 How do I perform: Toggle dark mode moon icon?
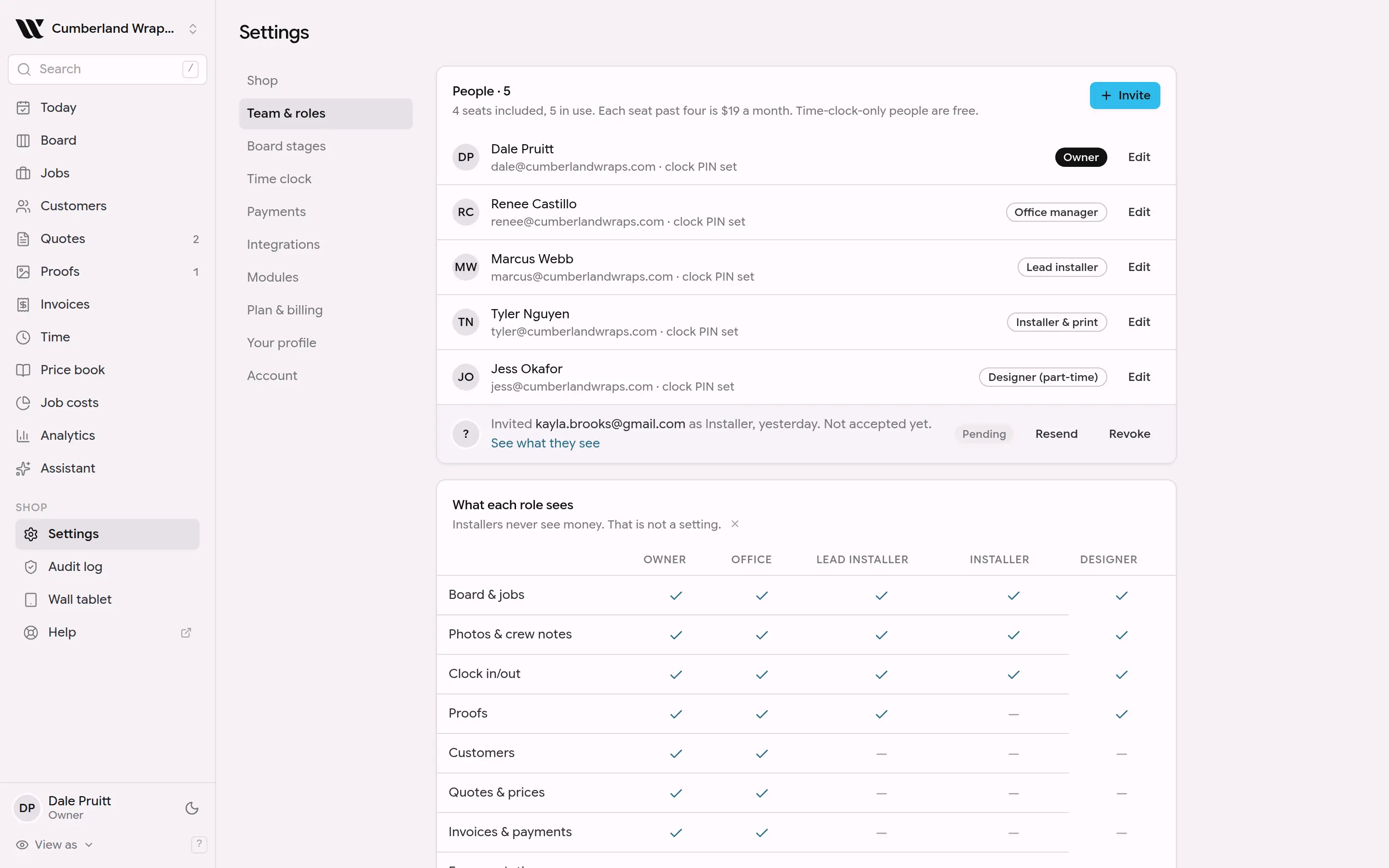191,808
